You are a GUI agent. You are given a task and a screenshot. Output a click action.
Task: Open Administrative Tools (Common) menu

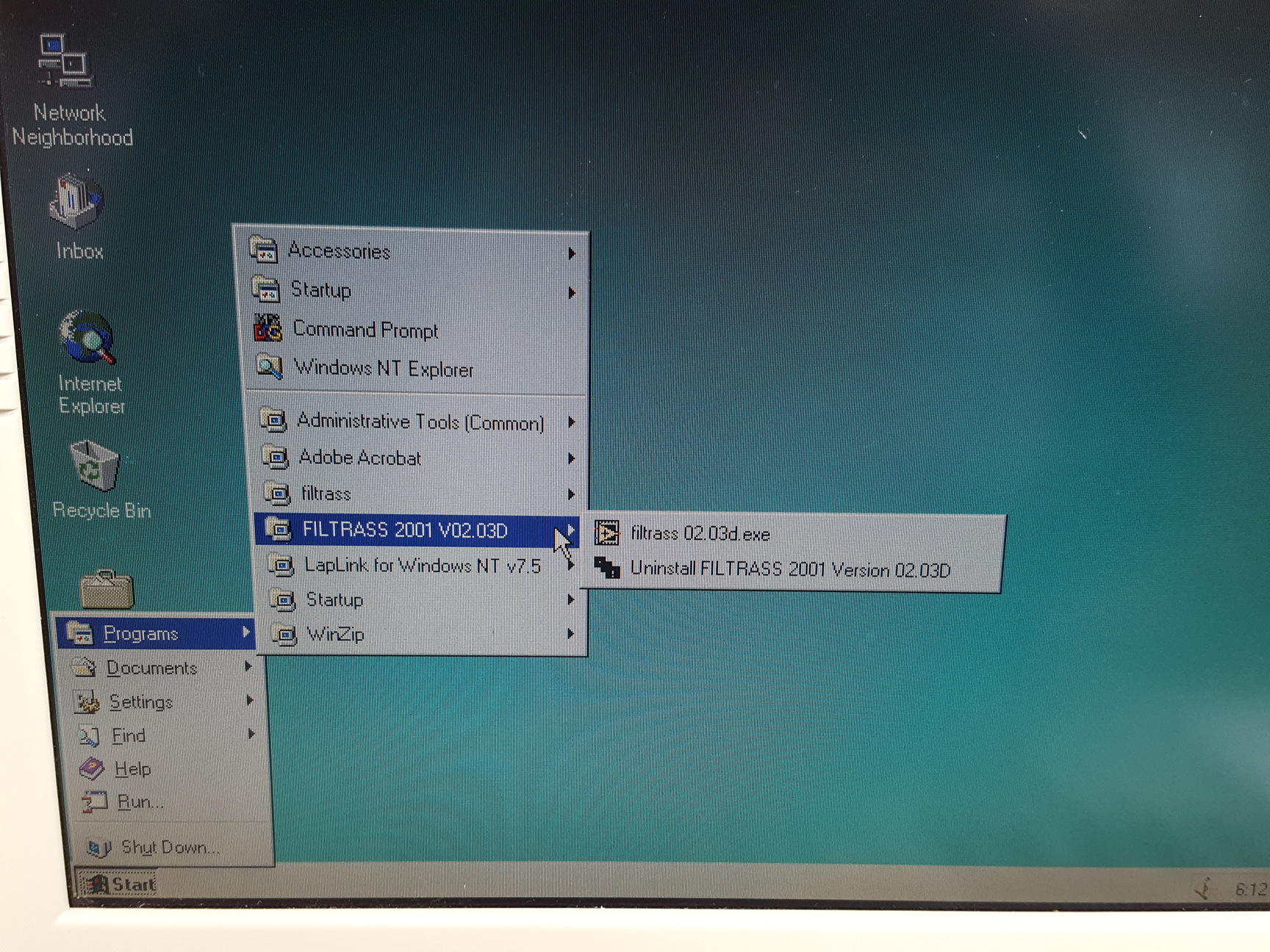[420, 422]
